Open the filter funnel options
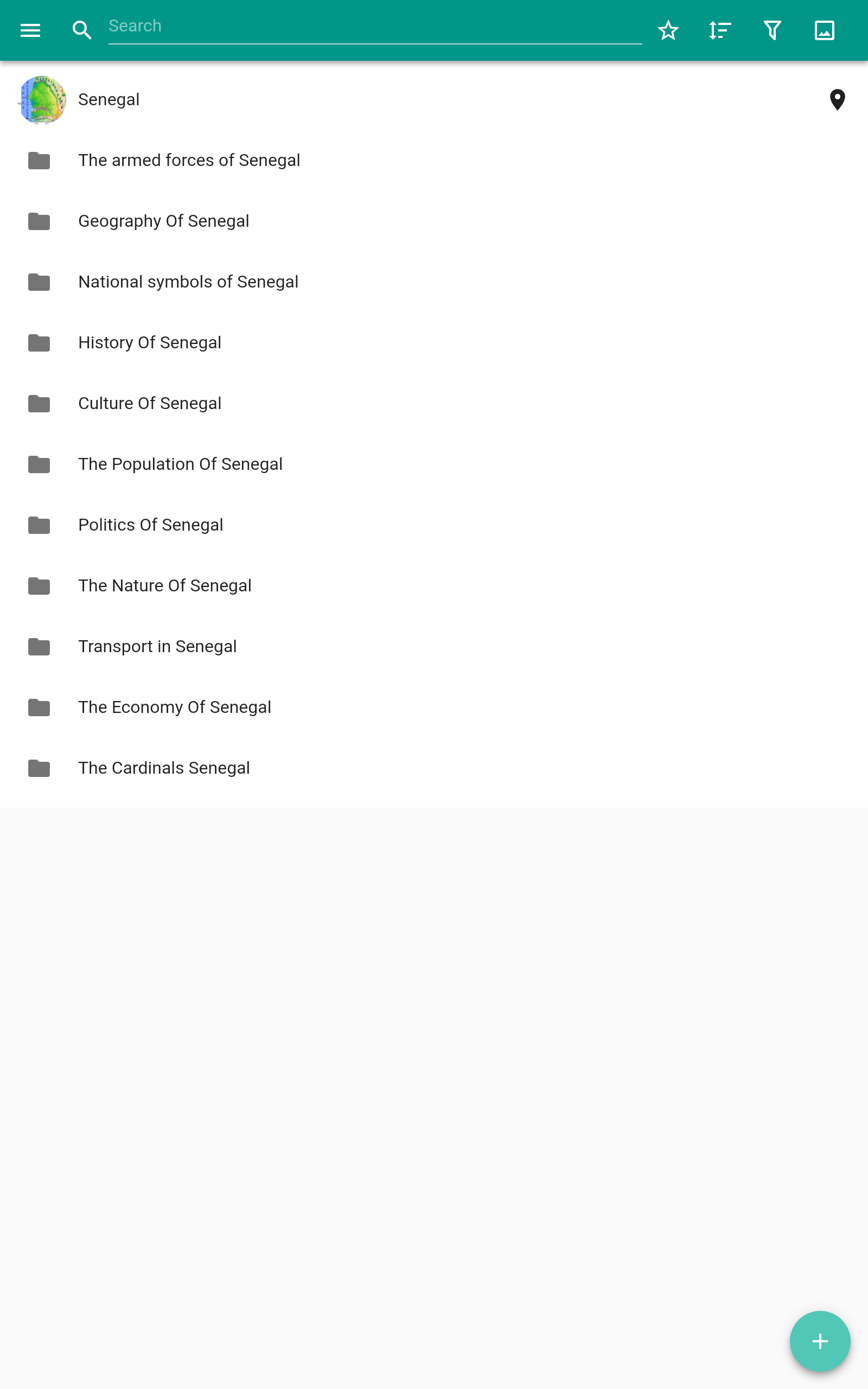This screenshot has height=1389, width=868. pyautogui.click(x=772, y=30)
